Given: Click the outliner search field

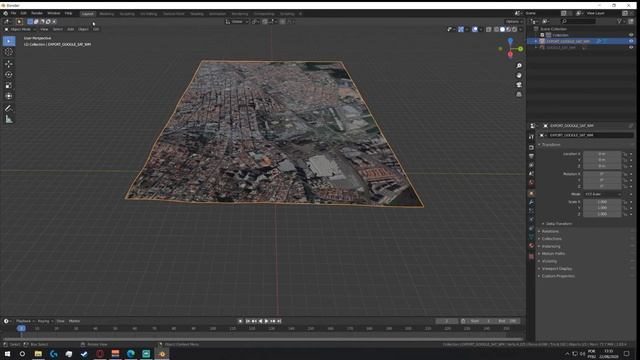Looking at the screenshot, I should (578, 21).
